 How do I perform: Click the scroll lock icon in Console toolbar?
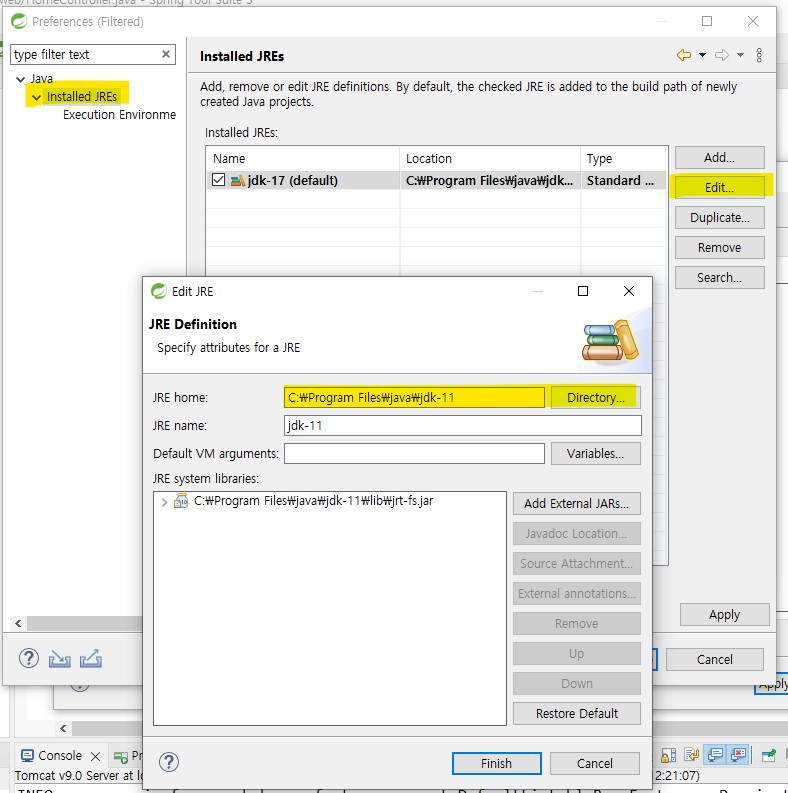pos(668,756)
